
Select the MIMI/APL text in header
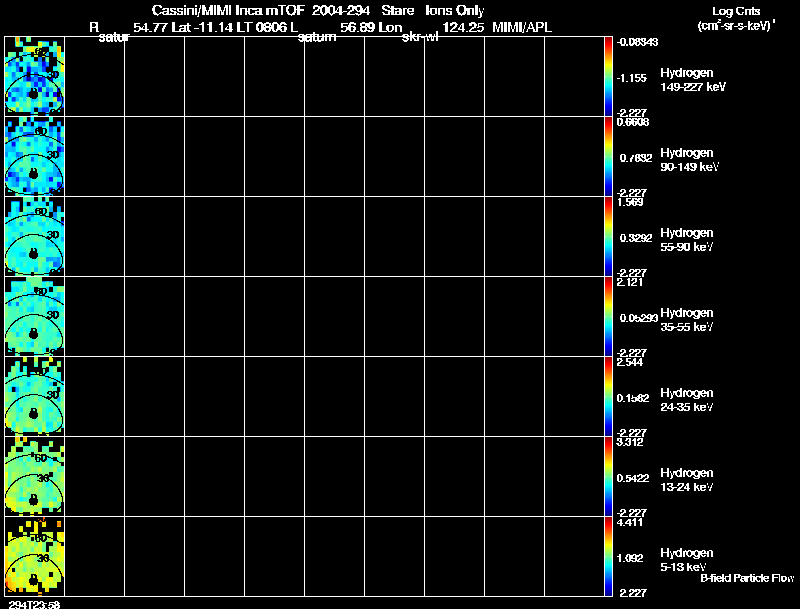[521, 28]
